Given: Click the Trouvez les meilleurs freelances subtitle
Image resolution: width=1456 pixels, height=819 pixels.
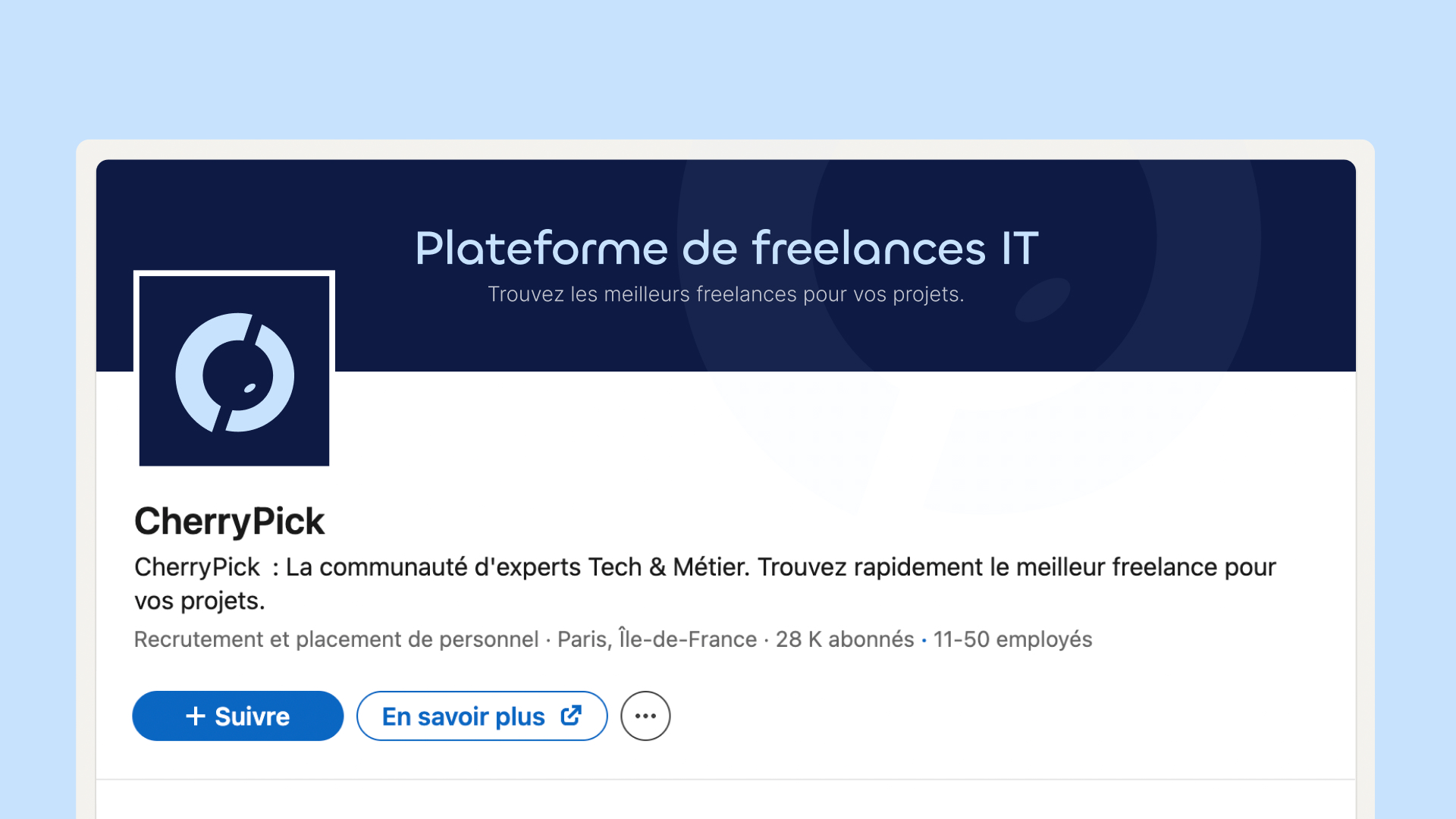Looking at the screenshot, I should (x=726, y=294).
